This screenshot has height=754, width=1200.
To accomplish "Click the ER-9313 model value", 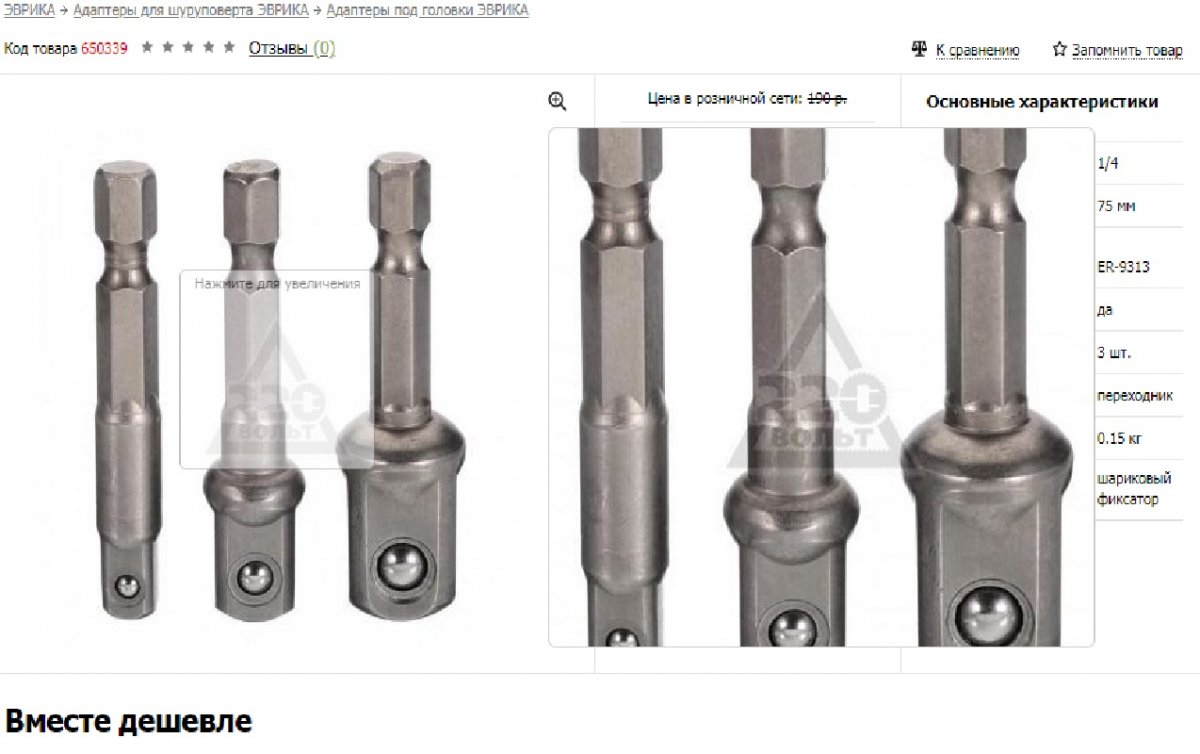I will 1123,267.
